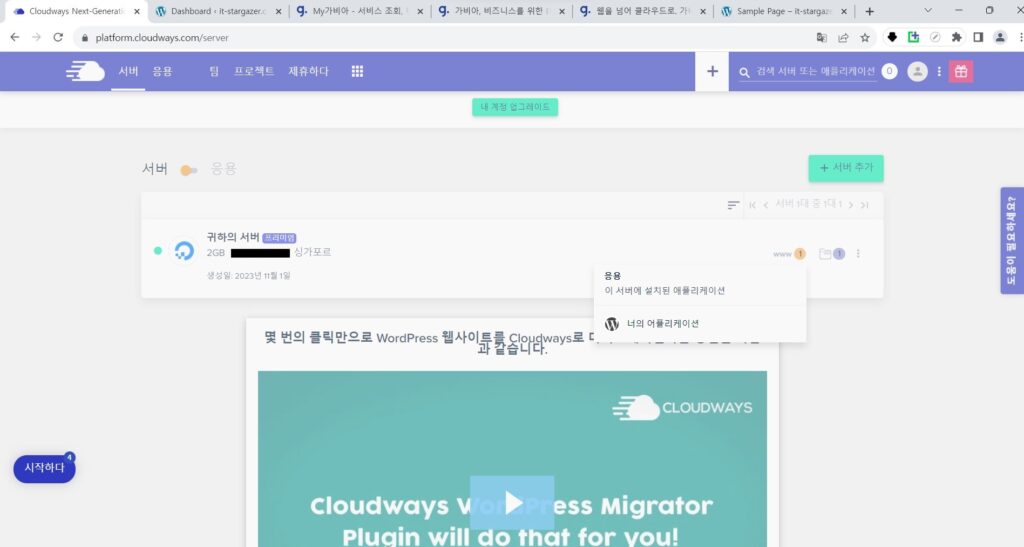Screen dimensions: 1024x547
Task: Open the notification counter badge showing 0
Action: click(x=889, y=71)
